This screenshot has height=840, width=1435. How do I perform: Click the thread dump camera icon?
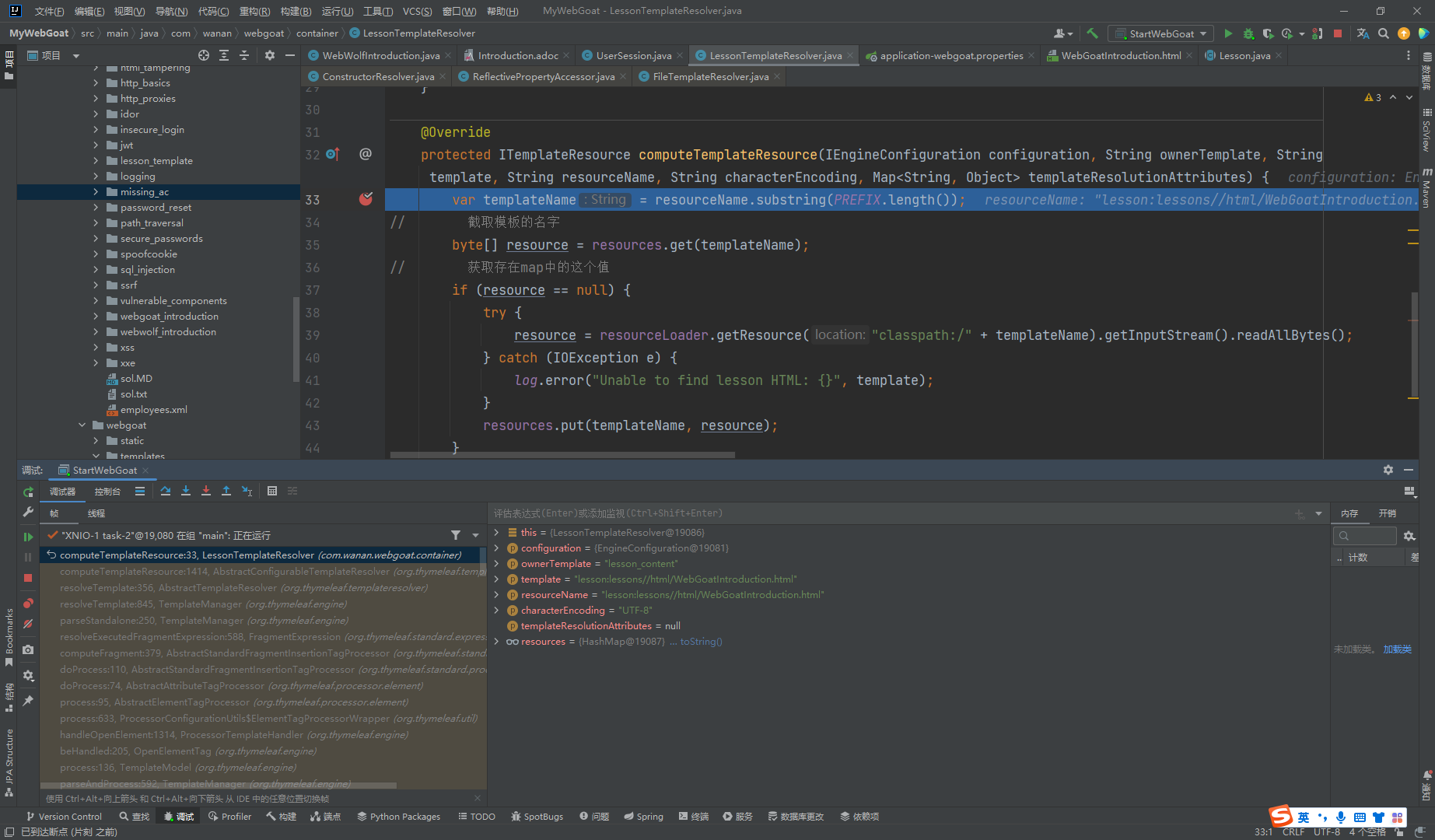point(28,649)
